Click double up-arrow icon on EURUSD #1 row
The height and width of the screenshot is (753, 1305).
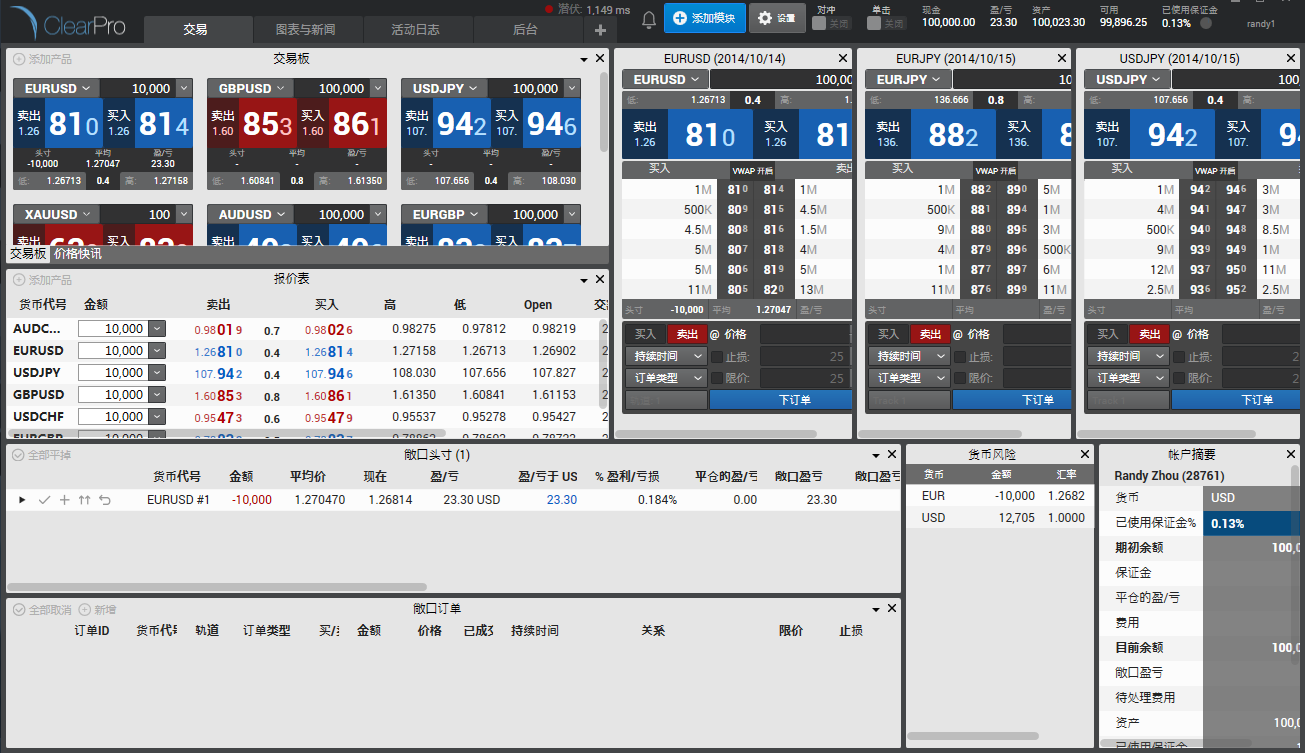[84, 500]
